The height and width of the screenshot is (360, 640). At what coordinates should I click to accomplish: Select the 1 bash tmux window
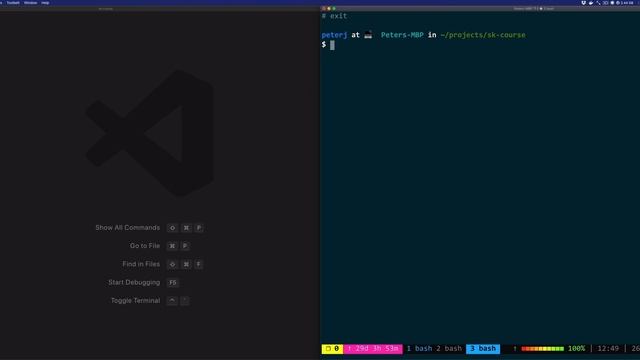click(419, 349)
